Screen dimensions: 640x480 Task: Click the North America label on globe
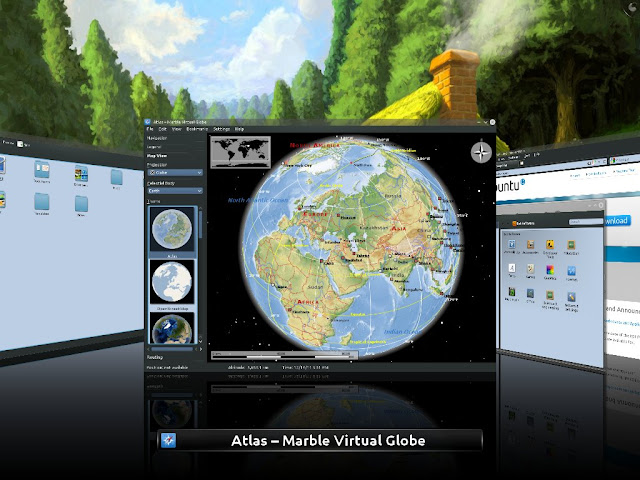315,145
